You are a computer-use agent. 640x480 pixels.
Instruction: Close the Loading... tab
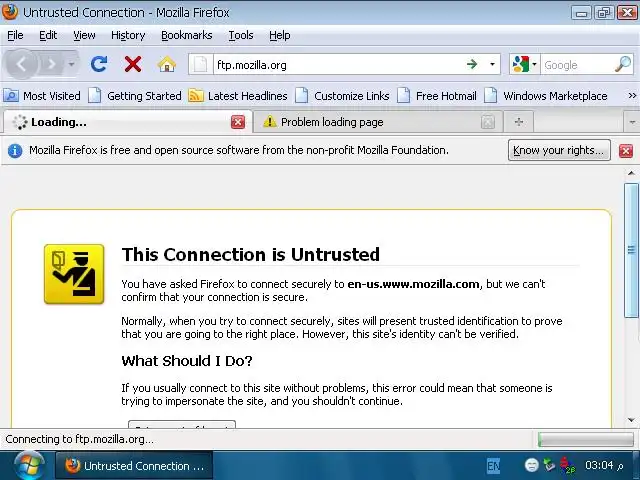pyautogui.click(x=238, y=122)
